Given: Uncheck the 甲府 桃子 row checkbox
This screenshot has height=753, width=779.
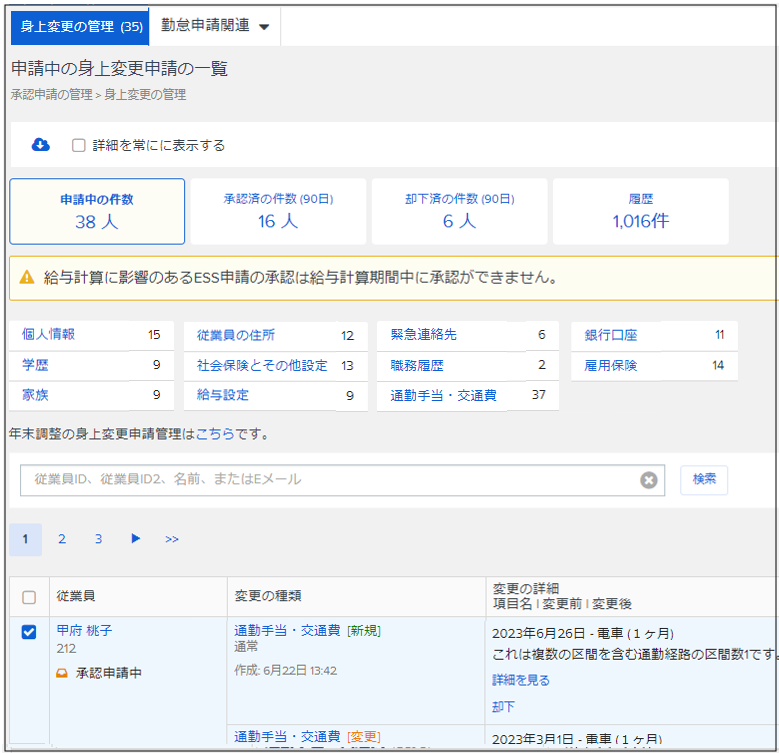Looking at the screenshot, I should [x=29, y=632].
